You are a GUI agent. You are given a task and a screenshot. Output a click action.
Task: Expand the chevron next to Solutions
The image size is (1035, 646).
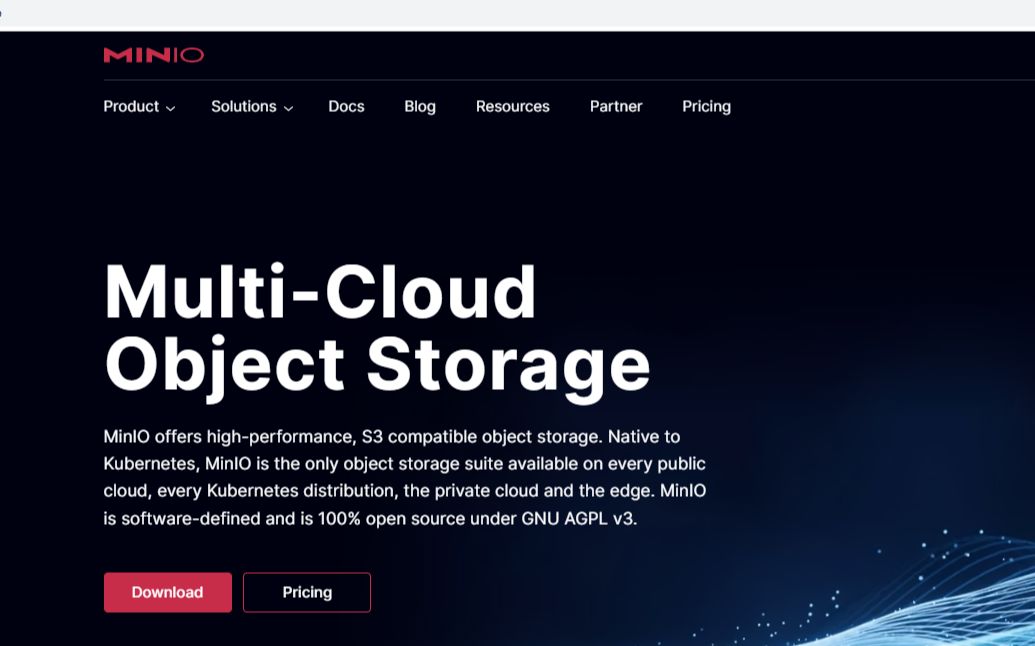pyautogui.click(x=288, y=108)
